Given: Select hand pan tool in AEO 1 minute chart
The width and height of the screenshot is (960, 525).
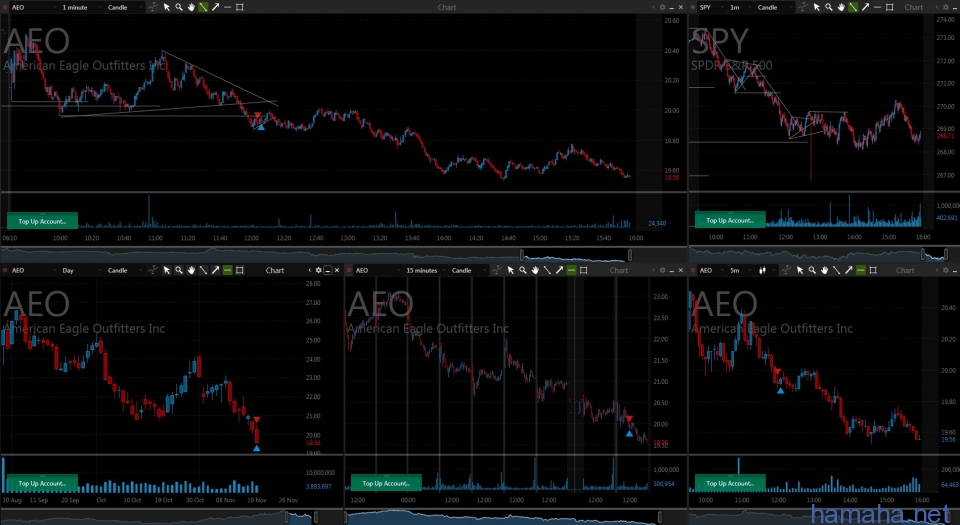Looking at the screenshot, I should pos(191,7).
